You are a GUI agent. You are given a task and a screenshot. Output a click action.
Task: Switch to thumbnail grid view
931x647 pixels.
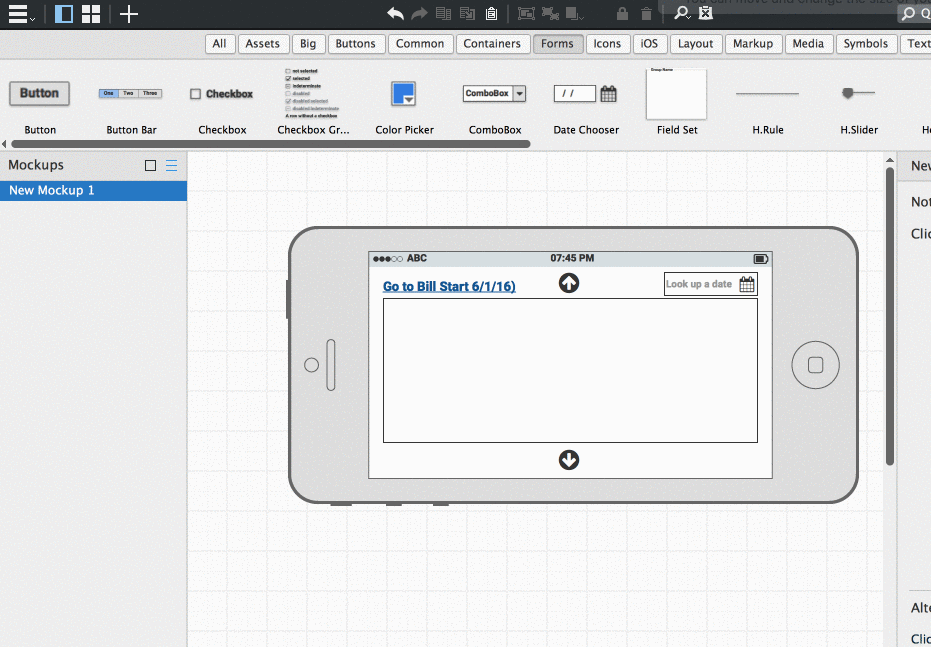[91, 14]
